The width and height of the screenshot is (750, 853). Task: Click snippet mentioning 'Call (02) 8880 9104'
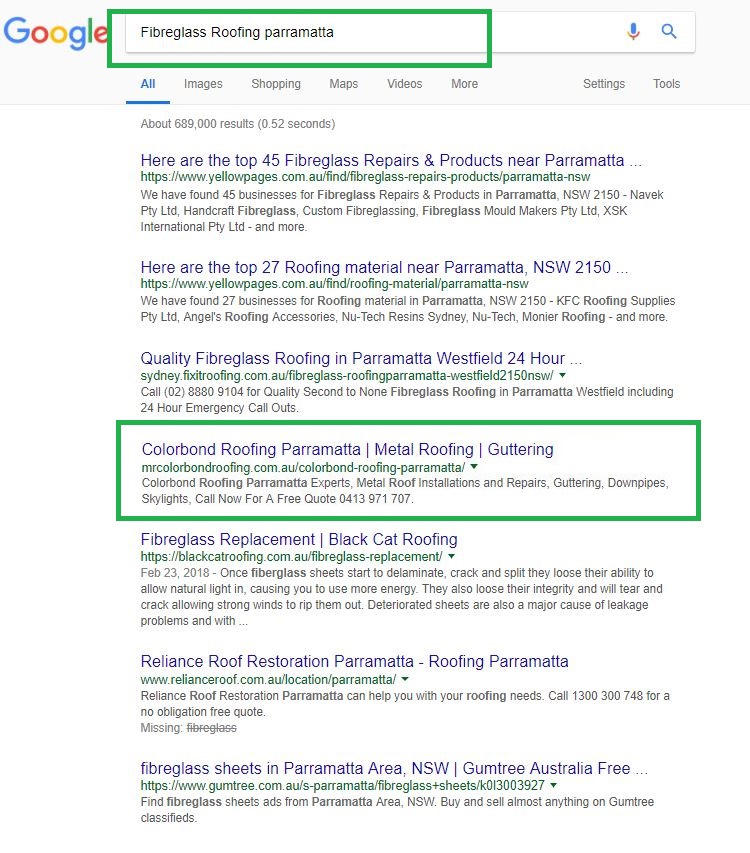(407, 400)
